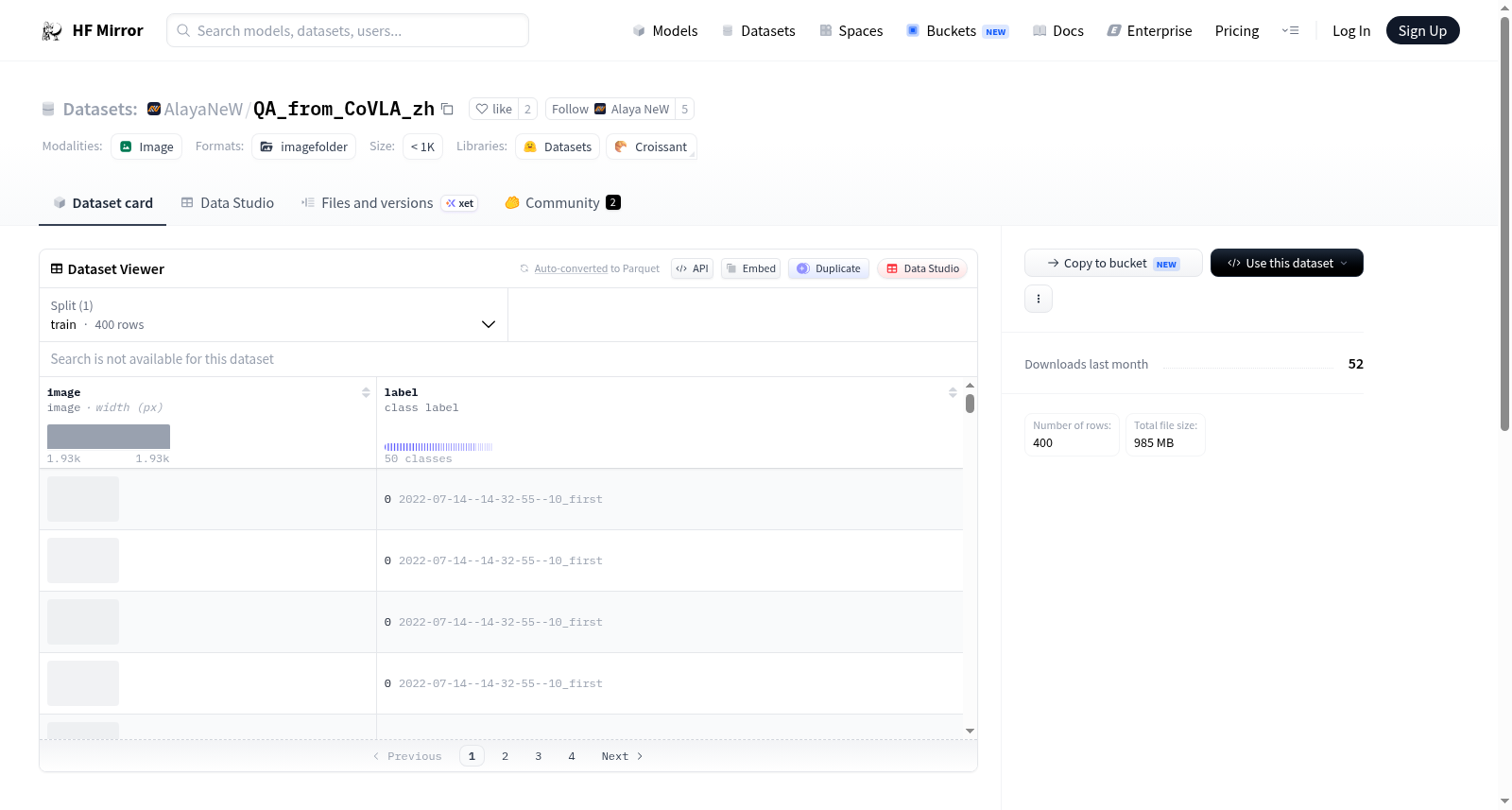This screenshot has height=810, width=1512.
Task: Open Data Studio from the viewer header
Action: pos(922,268)
